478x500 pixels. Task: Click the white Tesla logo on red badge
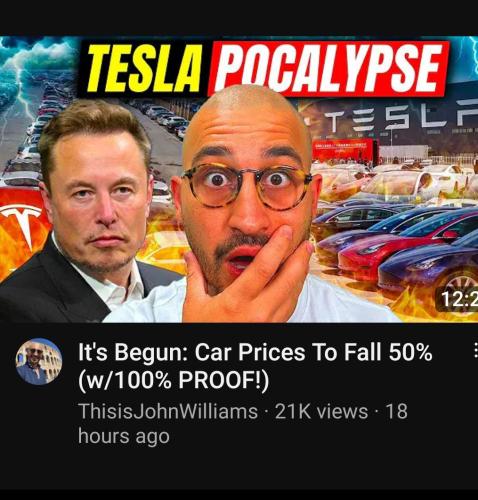point(22,225)
